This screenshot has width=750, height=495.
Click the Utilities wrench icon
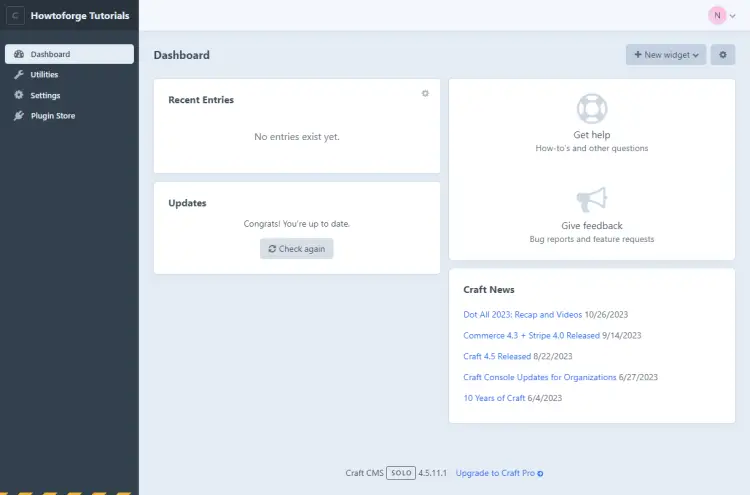click(x=19, y=75)
